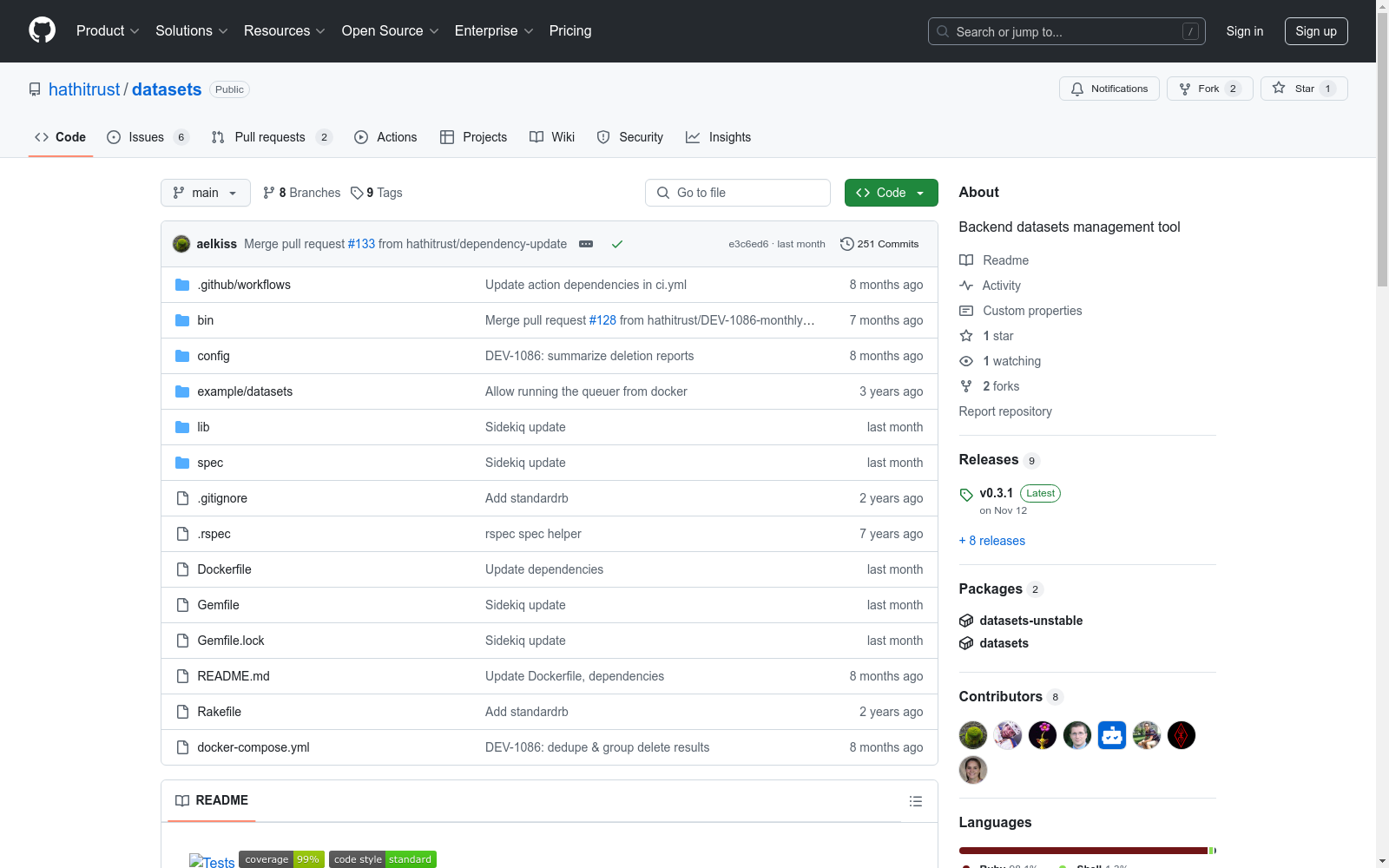Open the Dockerfile file
The height and width of the screenshot is (868, 1389).
pos(224,569)
